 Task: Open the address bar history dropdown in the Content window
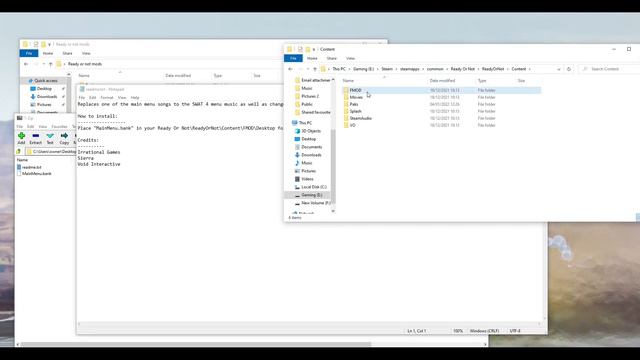pos(558,69)
